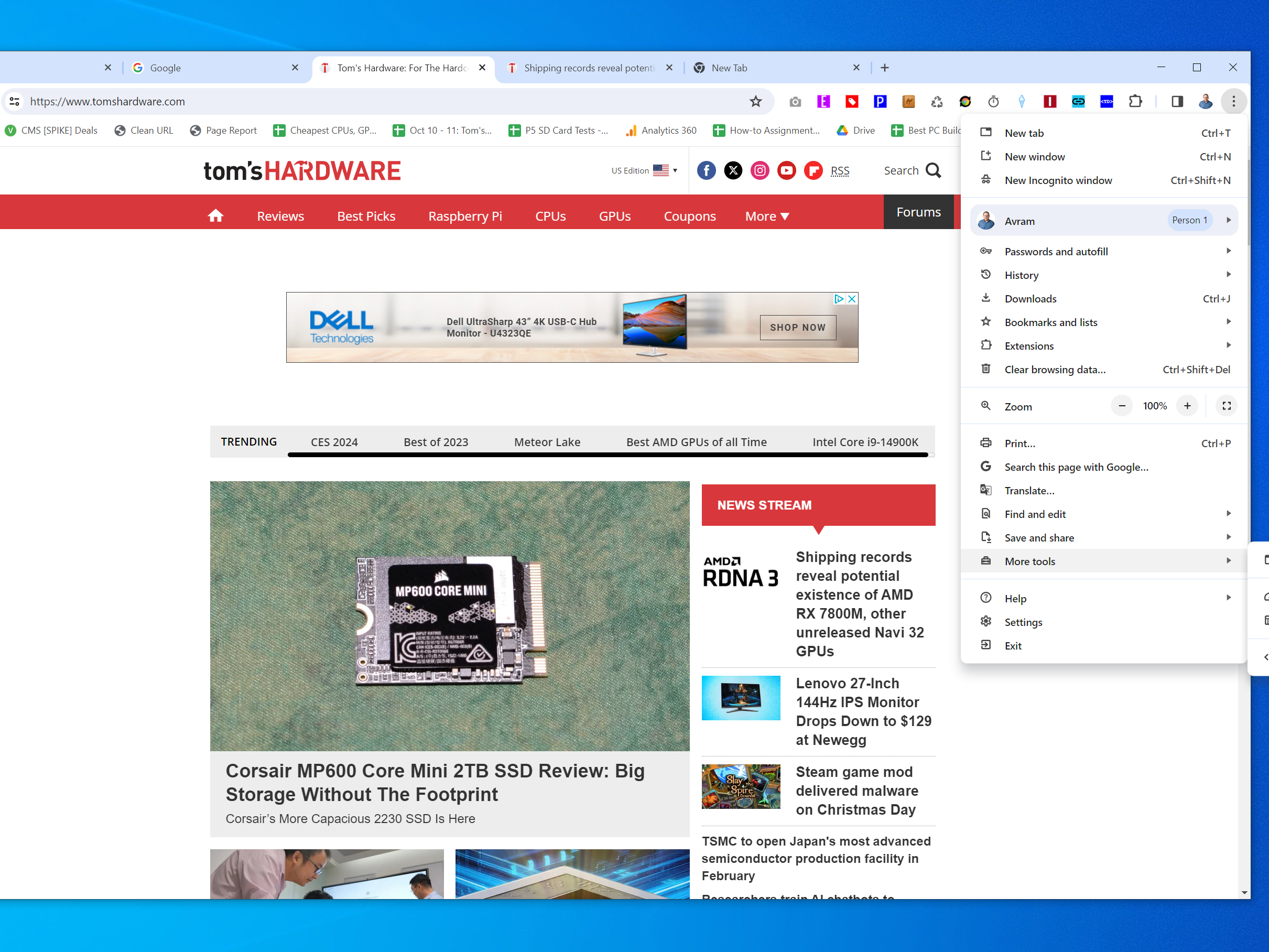Click the recycle extension icon
The width and height of the screenshot is (1269, 952).
point(937,102)
